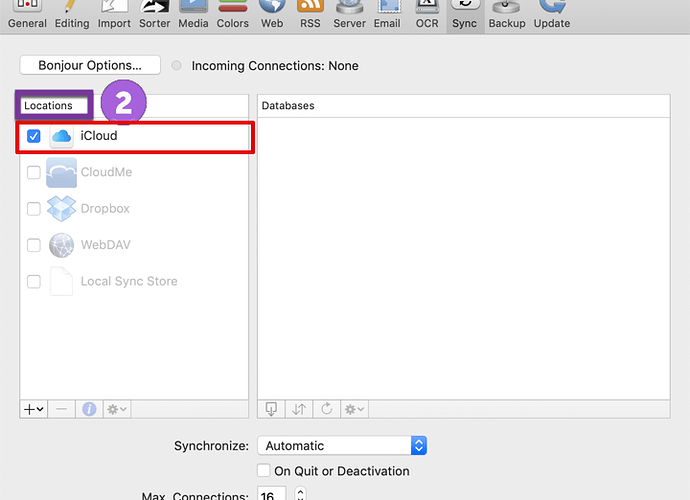Click the download database icon under Databases
The height and width of the screenshot is (500, 690).
click(271, 409)
